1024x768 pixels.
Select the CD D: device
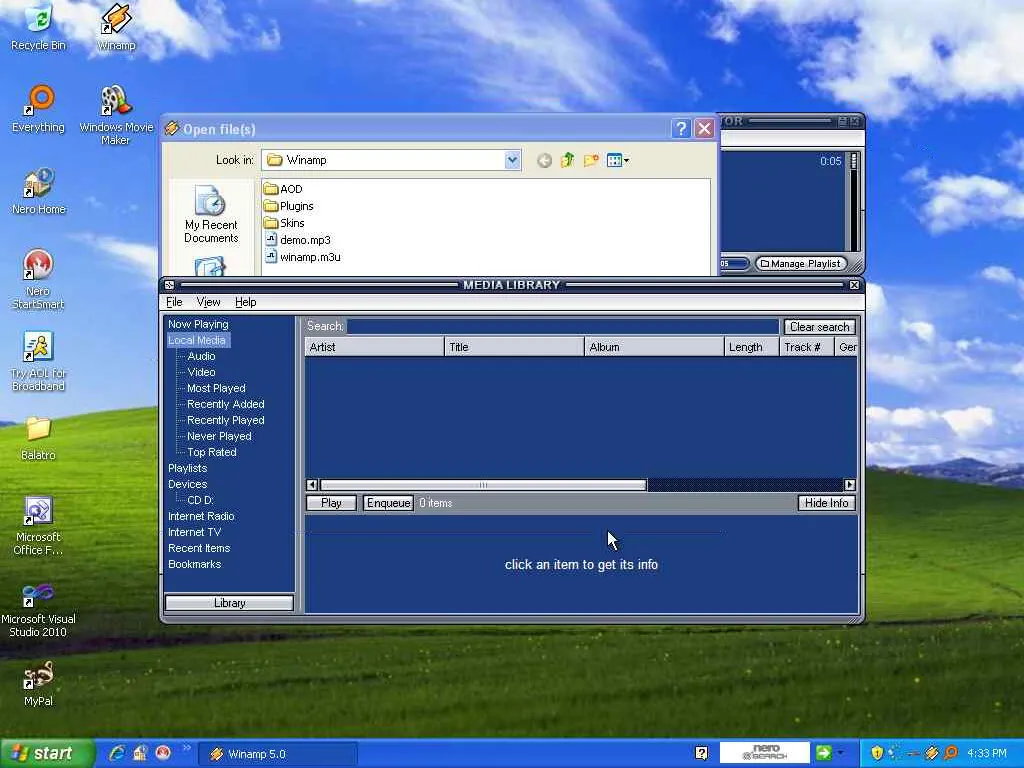click(200, 500)
